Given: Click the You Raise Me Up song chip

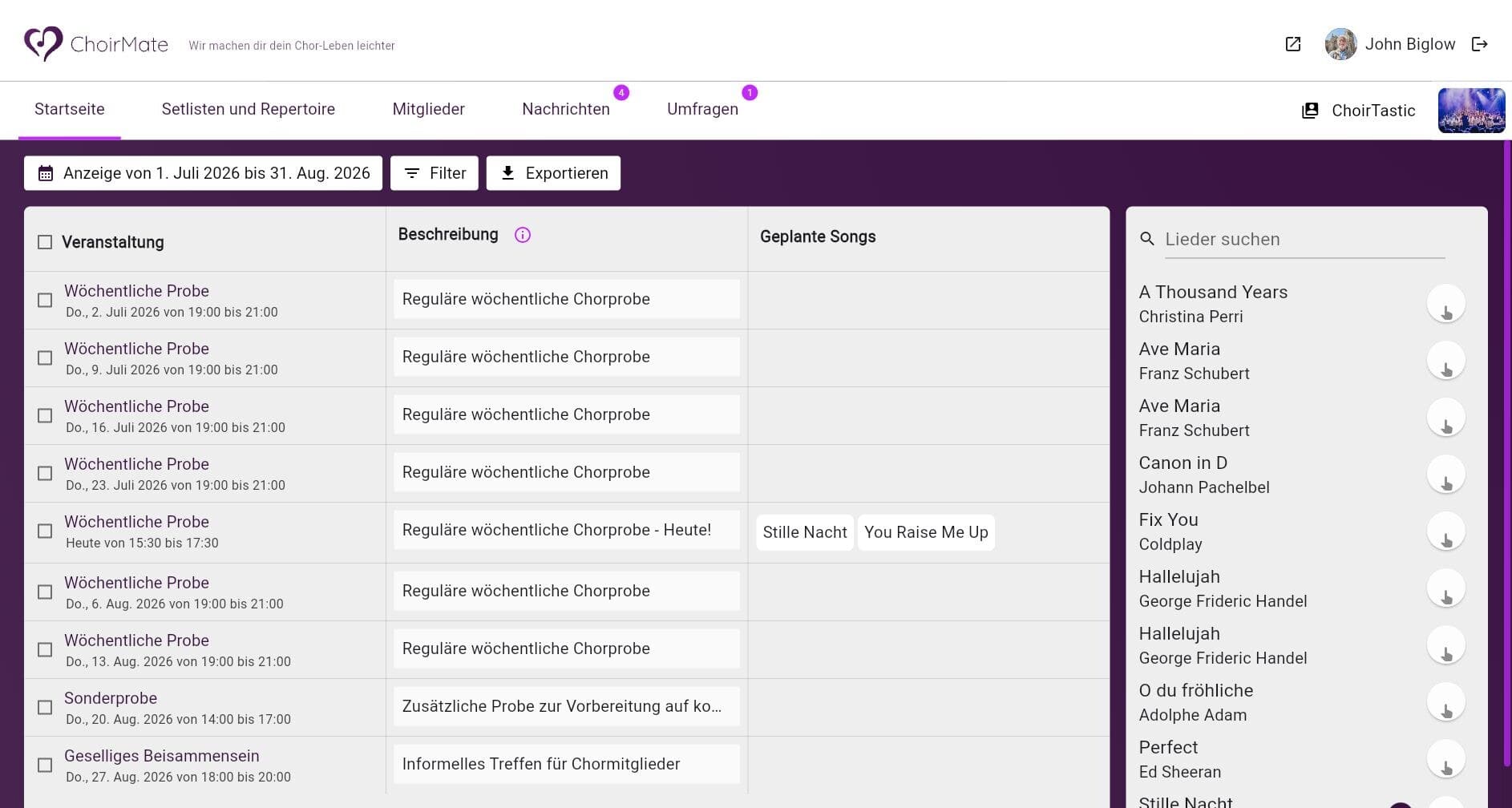Looking at the screenshot, I should coord(926,532).
